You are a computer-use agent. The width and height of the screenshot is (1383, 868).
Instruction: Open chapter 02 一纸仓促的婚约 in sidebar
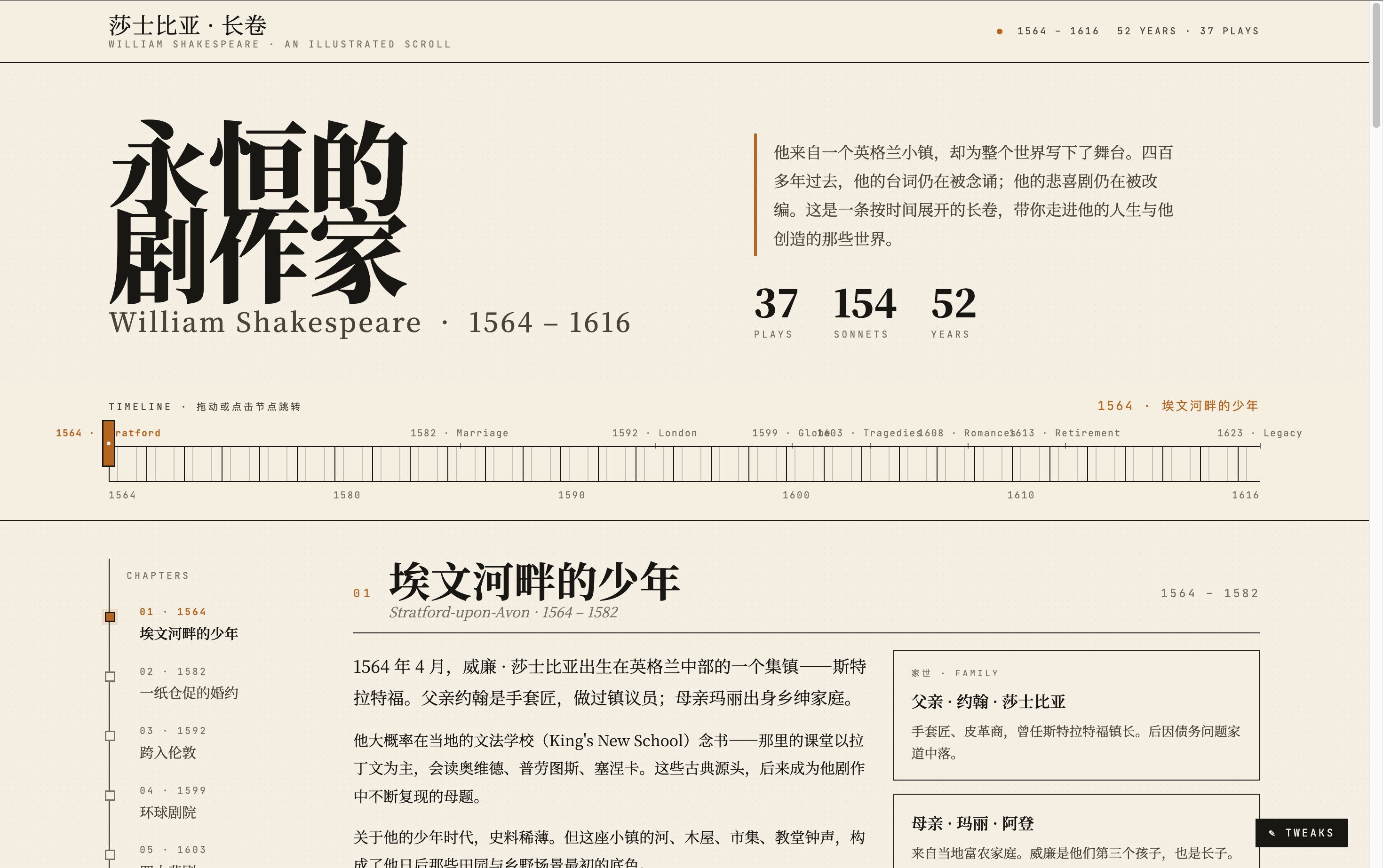(x=188, y=683)
